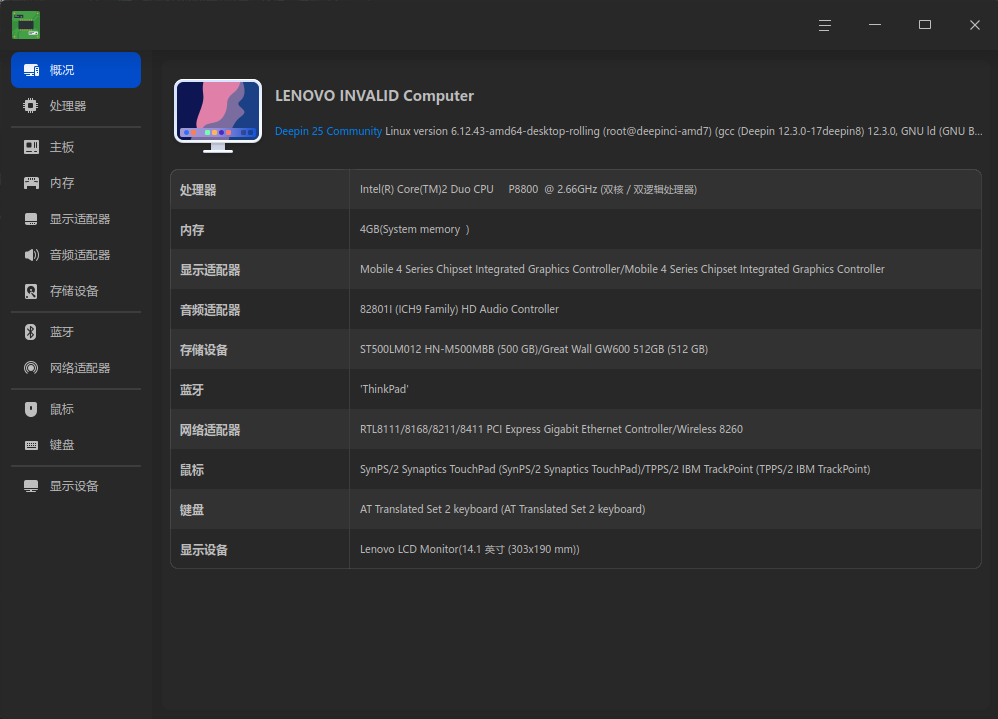The height and width of the screenshot is (719, 998).
Task: Click the 显示适配器 row label in the table
Action: tap(210, 270)
